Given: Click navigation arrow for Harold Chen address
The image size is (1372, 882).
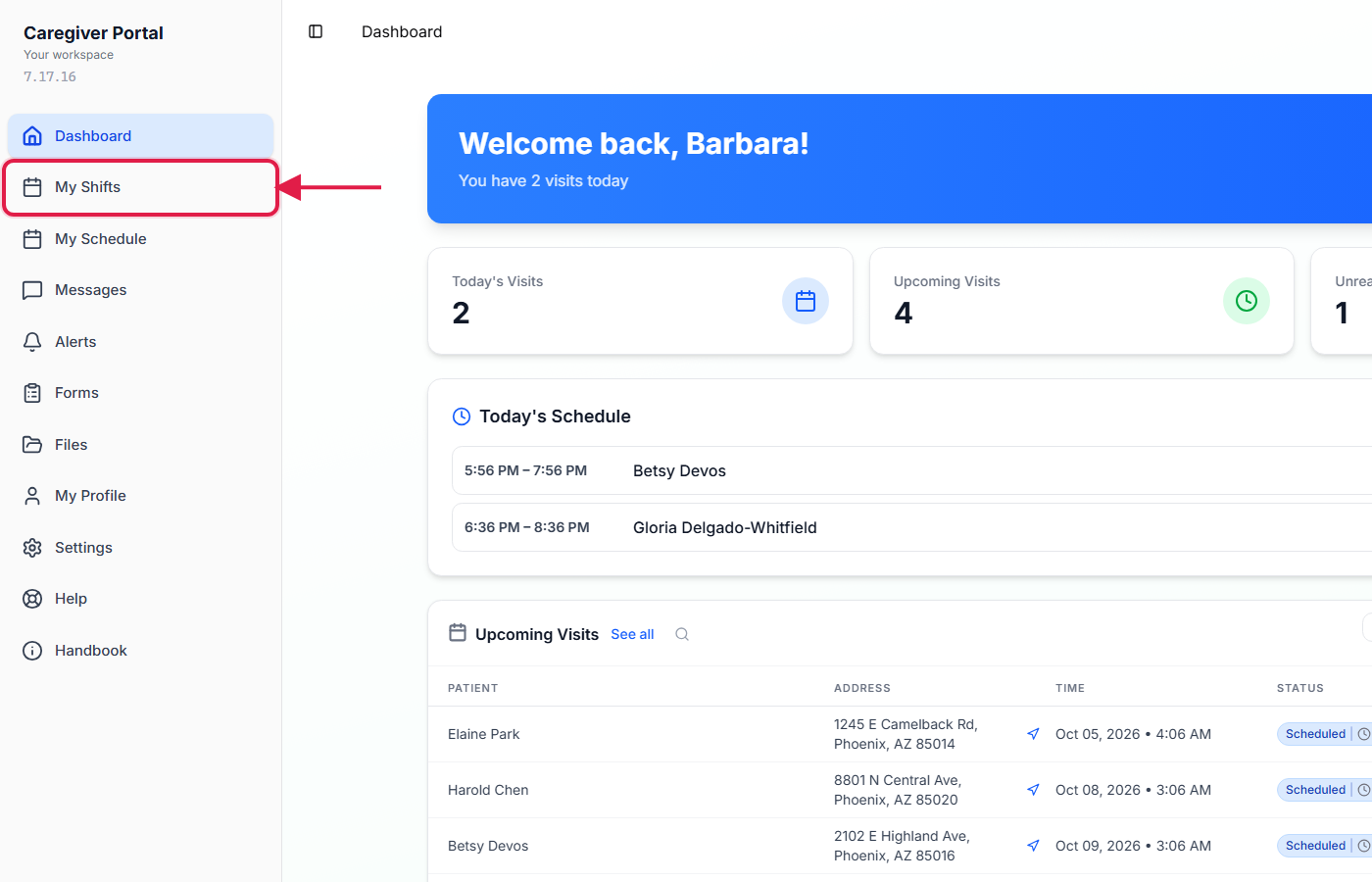Looking at the screenshot, I should click(x=1033, y=790).
